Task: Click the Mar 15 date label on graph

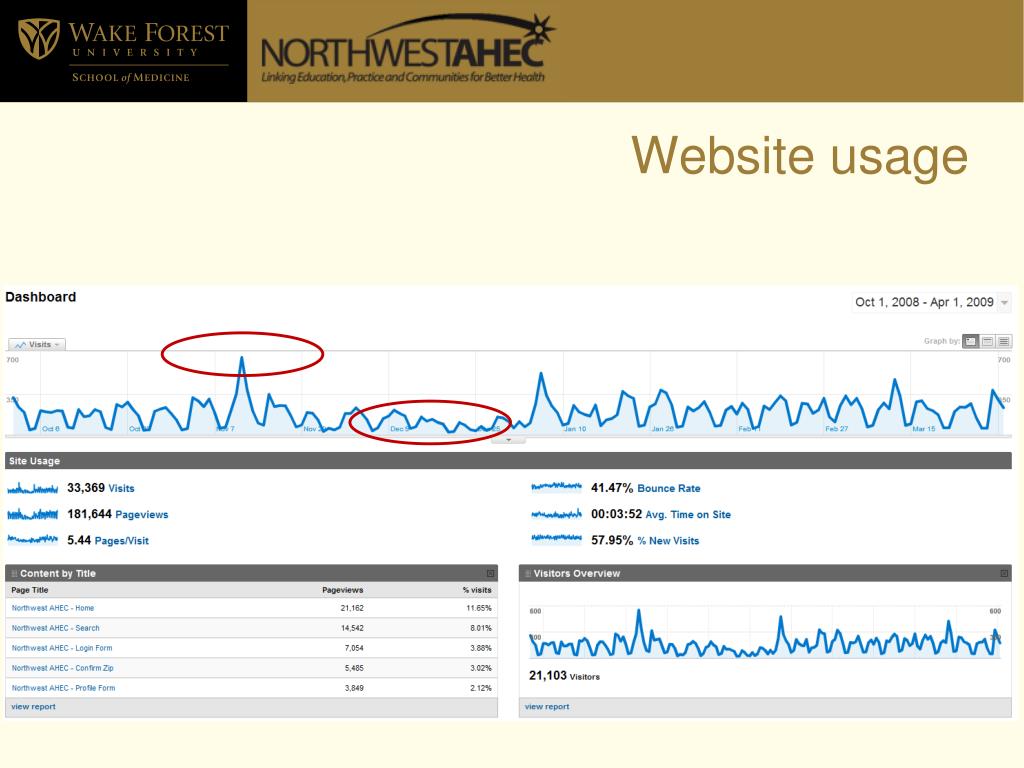Action: (924, 429)
